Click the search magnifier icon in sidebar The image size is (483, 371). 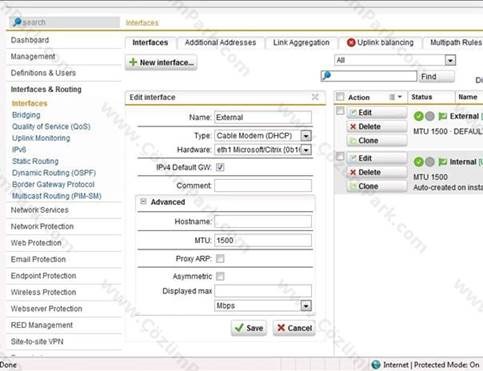point(16,22)
